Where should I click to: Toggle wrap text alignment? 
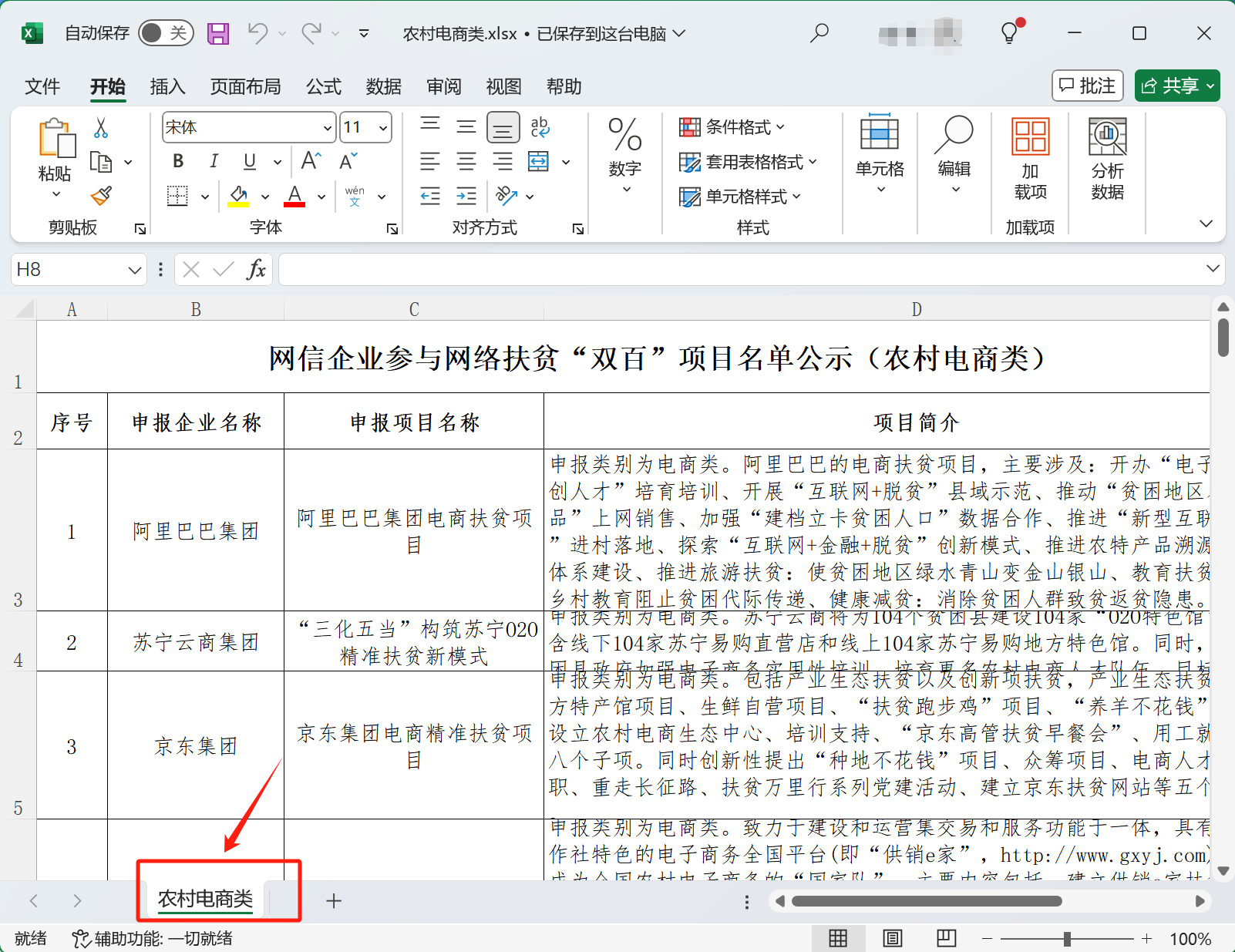click(x=539, y=126)
